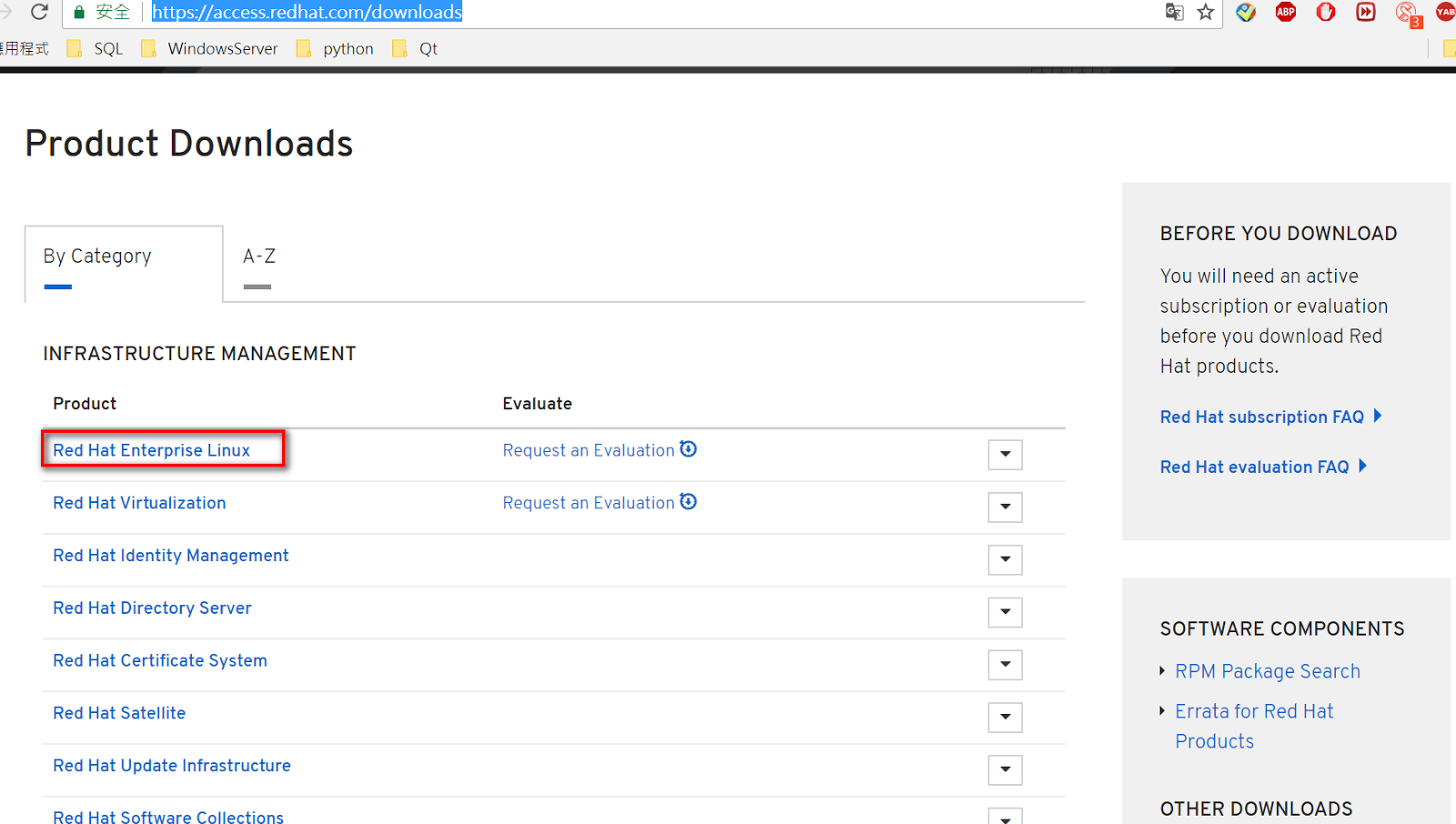This screenshot has width=1456, height=824.
Task: Request an Evaluation for Enterprise Linux
Action: pos(589,450)
